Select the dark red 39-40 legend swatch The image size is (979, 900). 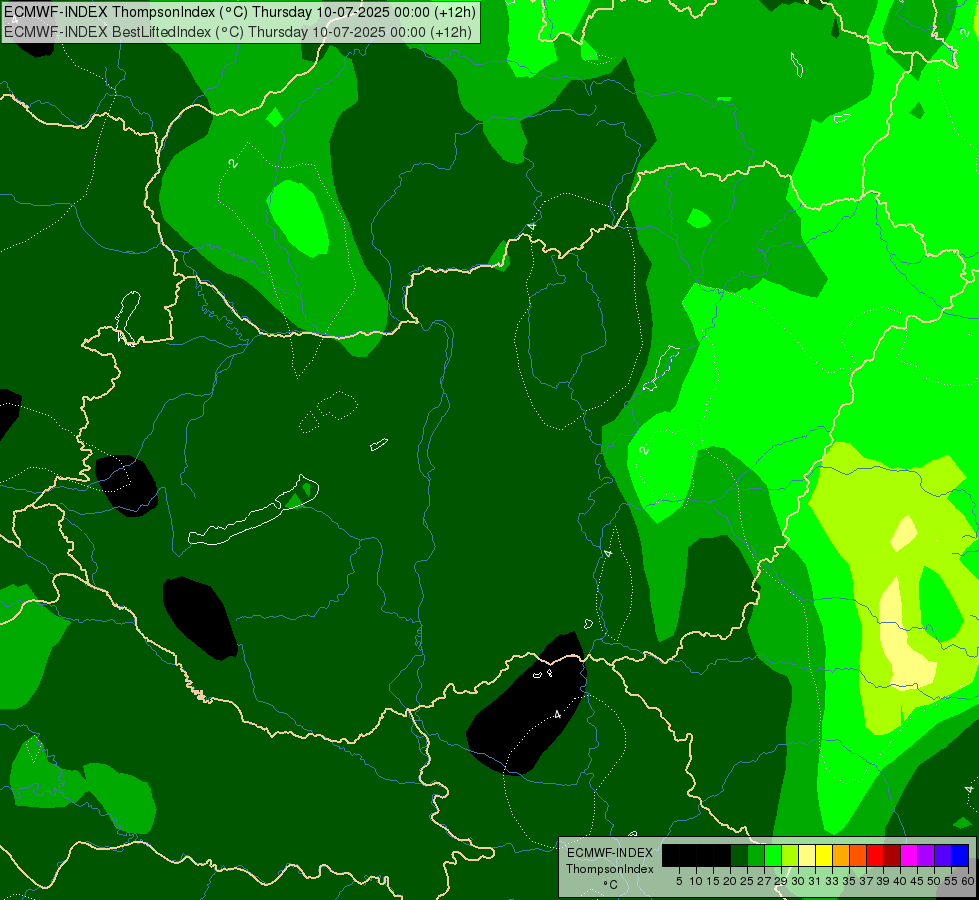pos(892,855)
